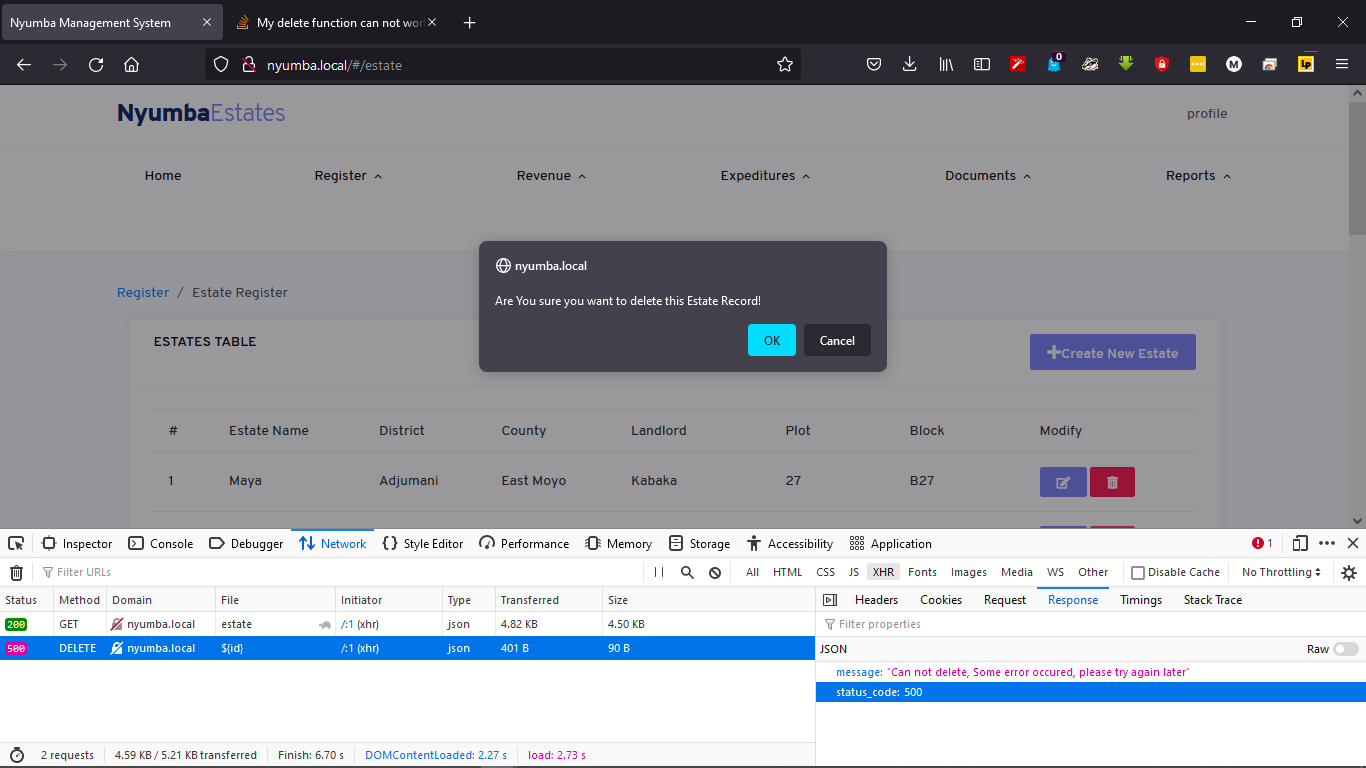The width and height of the screenshot is (1366, 768).
Task: Click the NyumbaEstates logo
Action: (201, 113)
